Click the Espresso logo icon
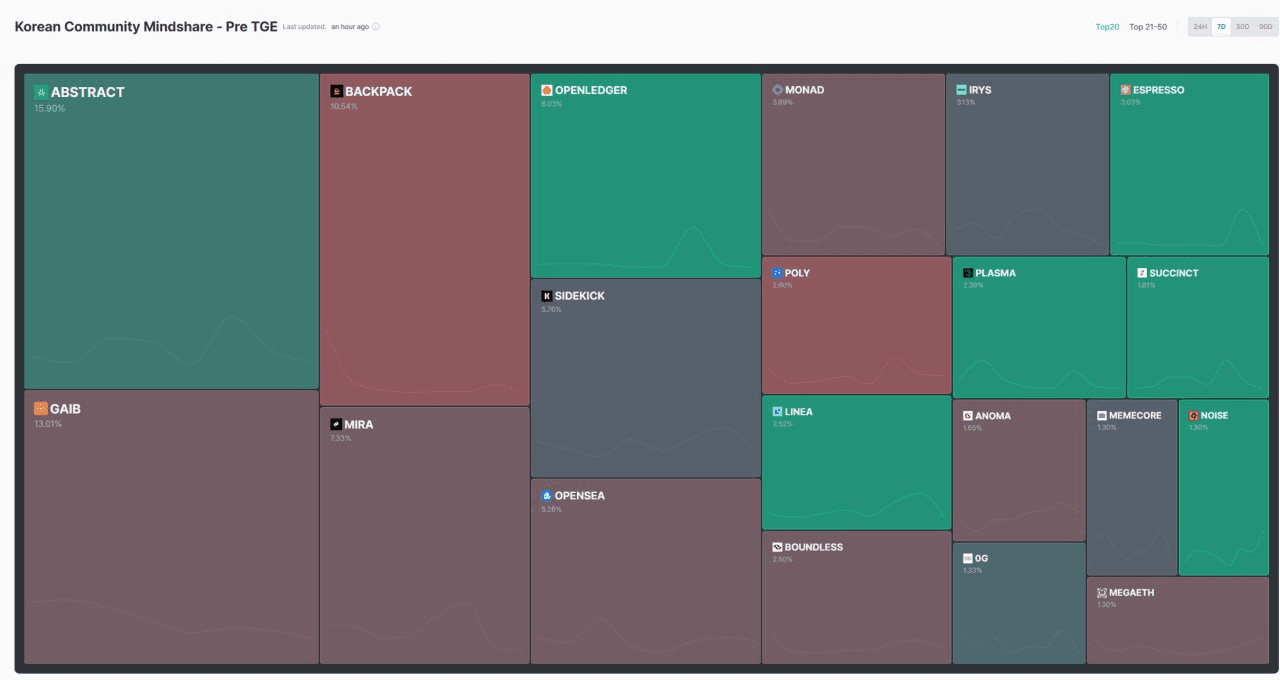The height and width of the screenshot is (680, 1280). [x=1125, y=90]
